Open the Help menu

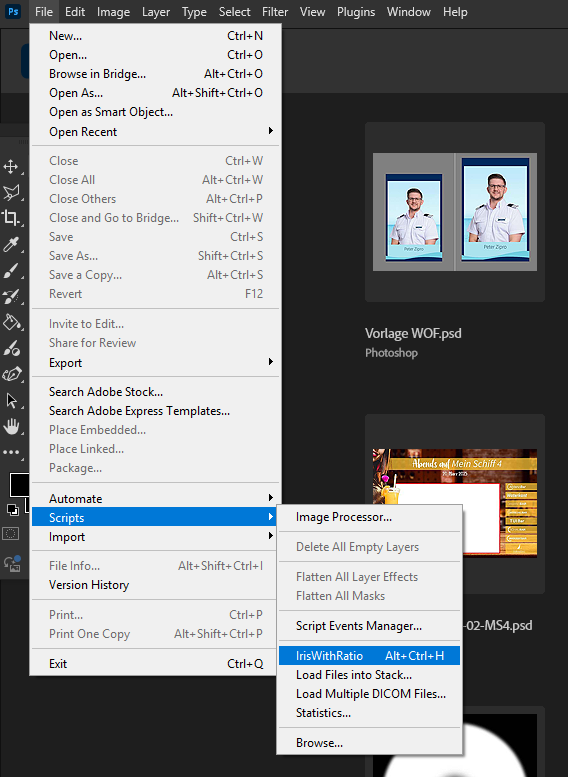tap(455, 12)
